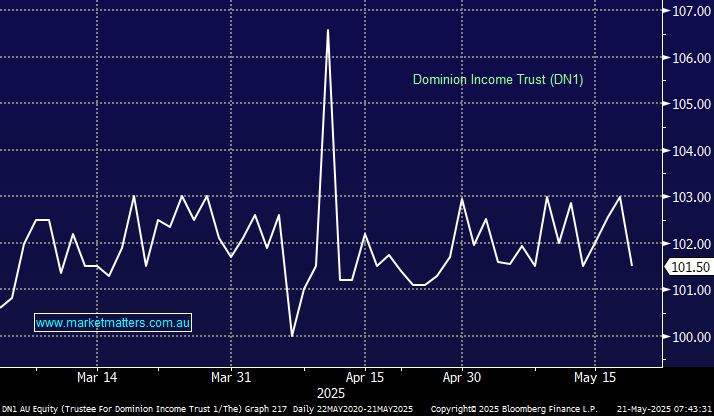Open the www.marketmatters.com.au link
Viewport: 714px width, 416px height.
click(x=113, y=323)
